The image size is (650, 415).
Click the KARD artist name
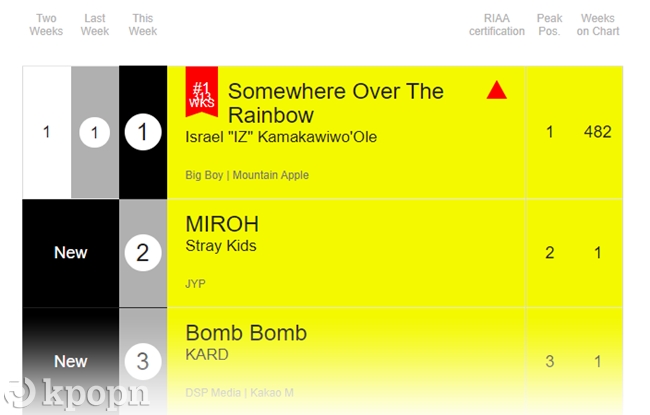[x=207, y=355]
